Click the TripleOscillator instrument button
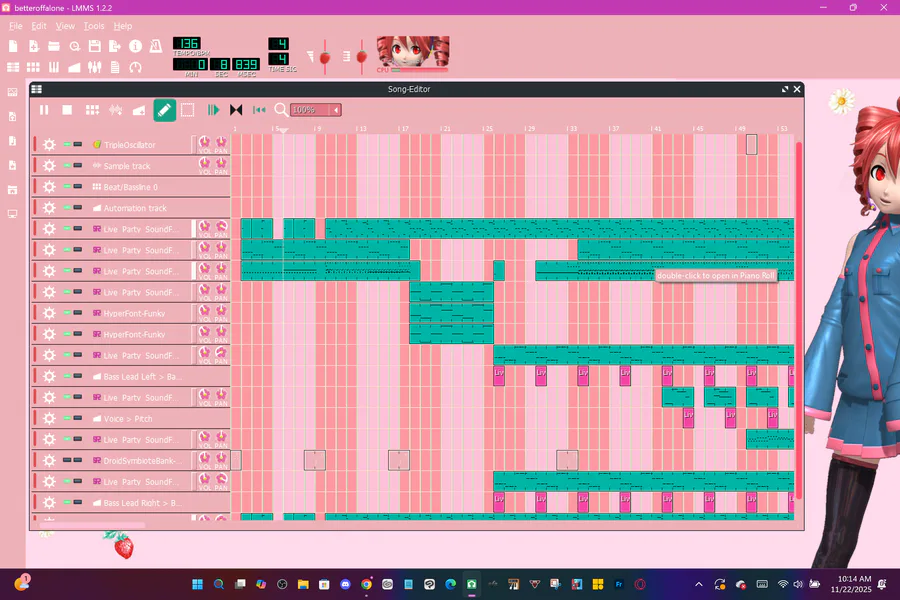 (x=140, y=145)
